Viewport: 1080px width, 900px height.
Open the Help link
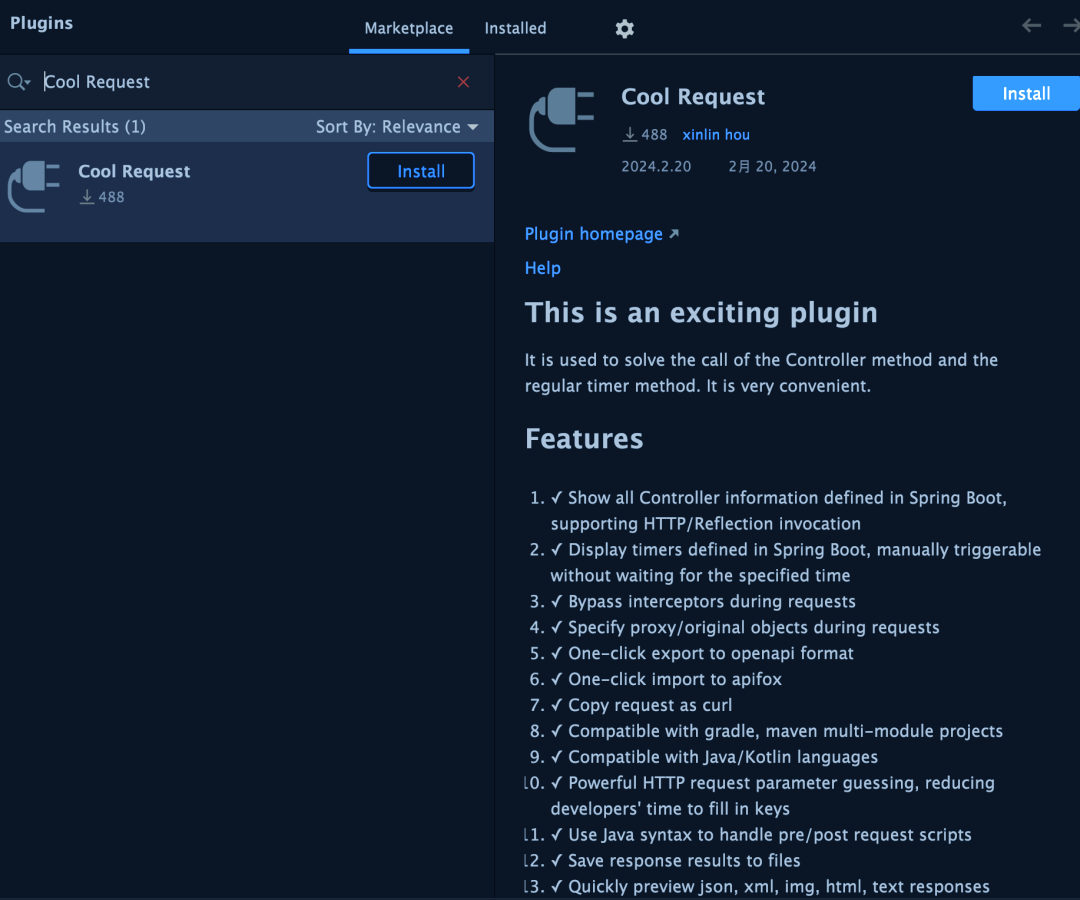point(543,268)
